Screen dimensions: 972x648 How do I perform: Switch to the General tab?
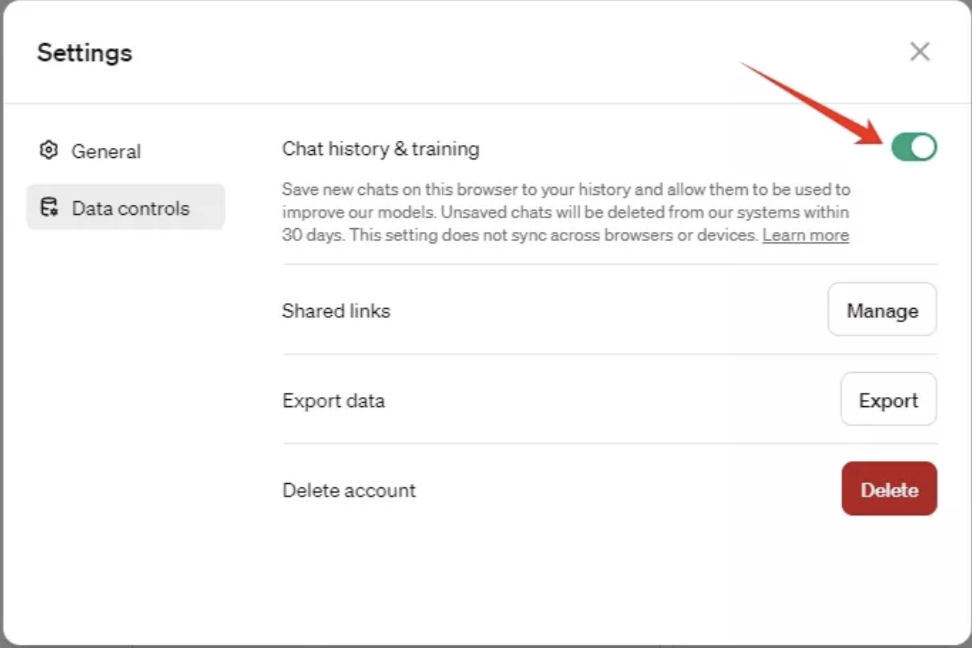tap(106, 150)
